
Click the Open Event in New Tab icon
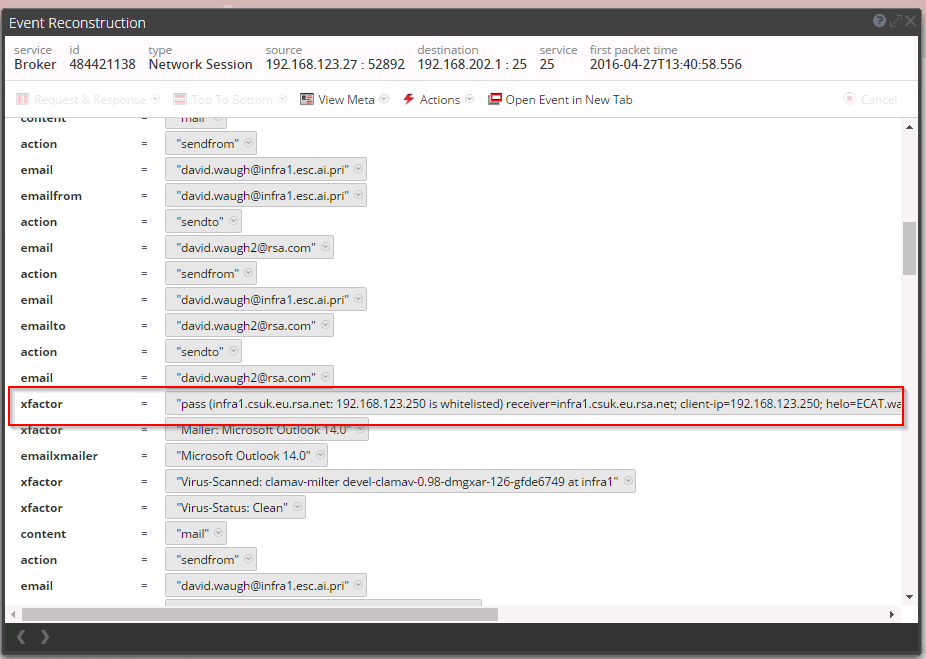(495, 100)
